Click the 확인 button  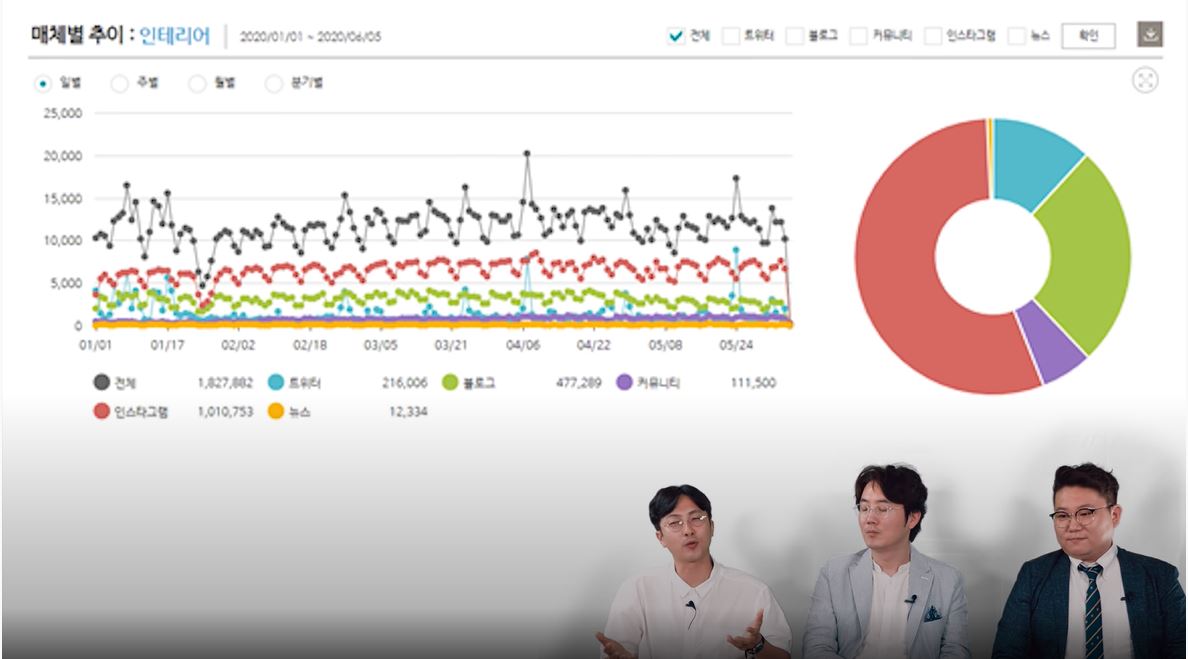[1088, 36]
